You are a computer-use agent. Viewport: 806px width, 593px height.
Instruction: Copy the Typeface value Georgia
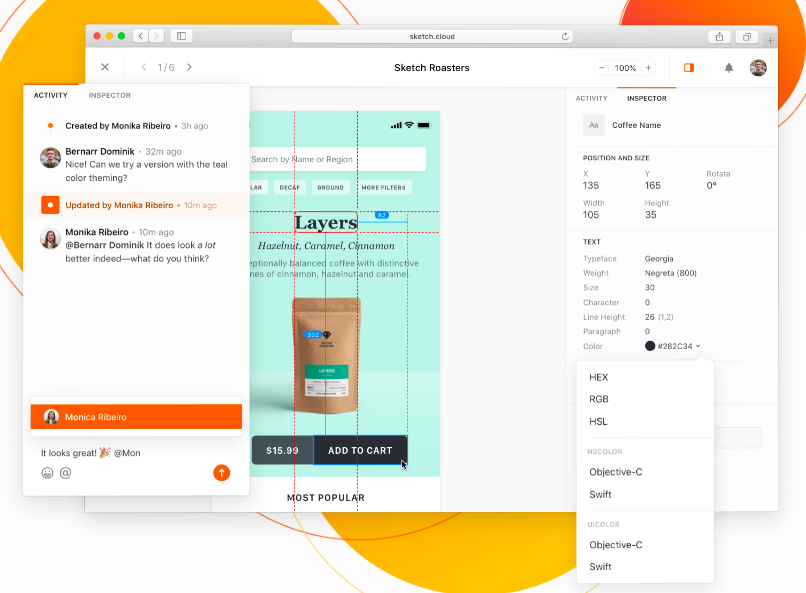click(659, 258)
